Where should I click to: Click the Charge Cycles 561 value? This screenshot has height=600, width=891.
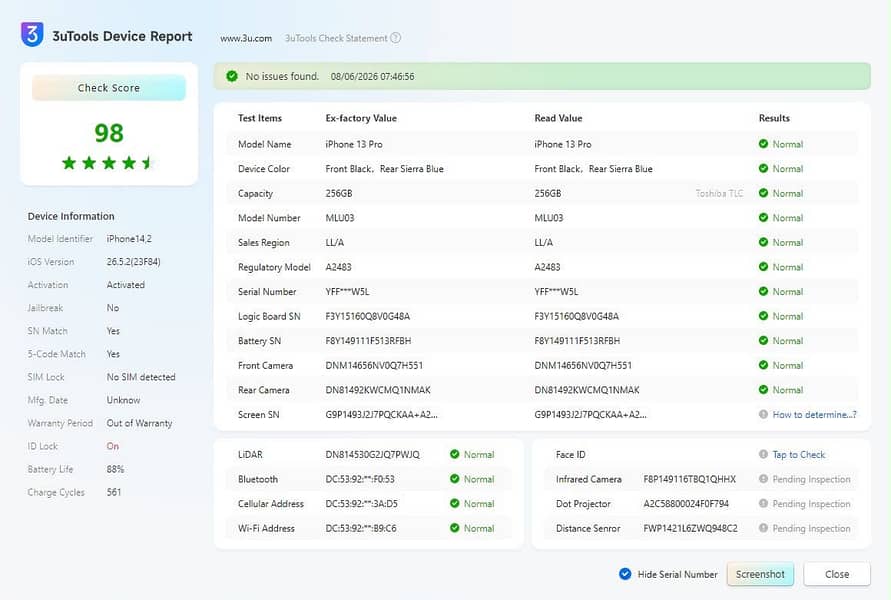coord(114,492)
